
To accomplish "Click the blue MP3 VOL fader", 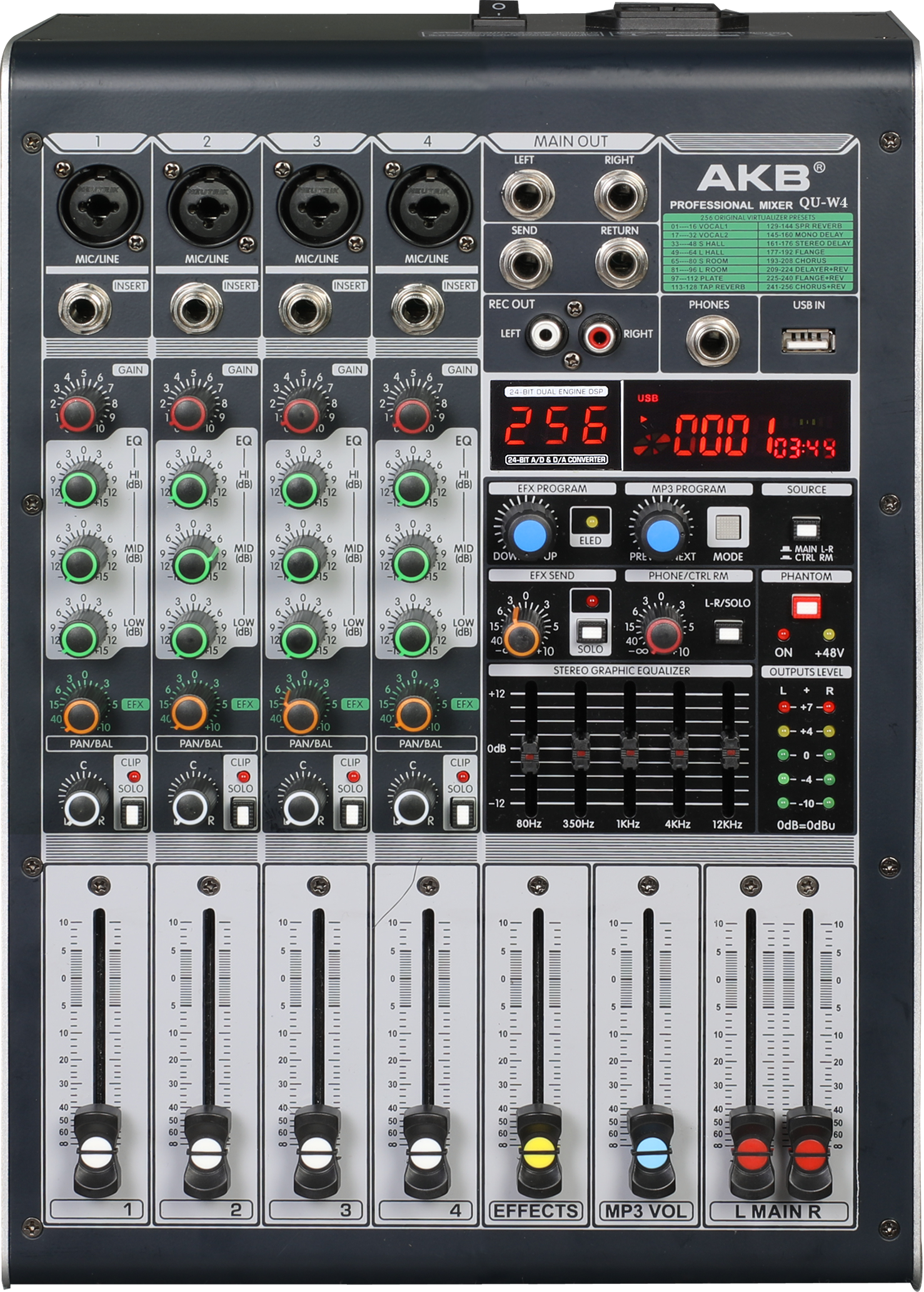I will point(648,1148).
